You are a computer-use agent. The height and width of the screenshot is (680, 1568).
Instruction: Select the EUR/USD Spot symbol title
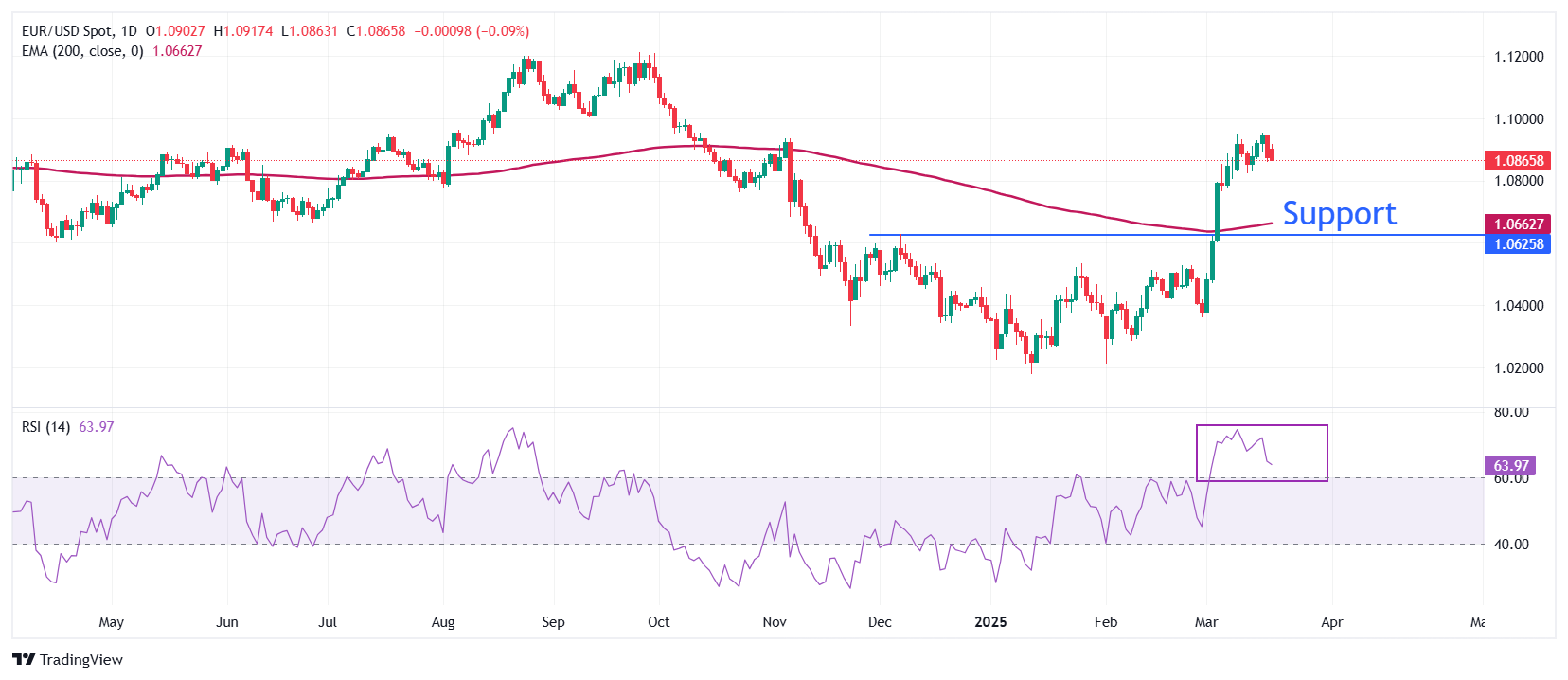click(x=65, y=31)
